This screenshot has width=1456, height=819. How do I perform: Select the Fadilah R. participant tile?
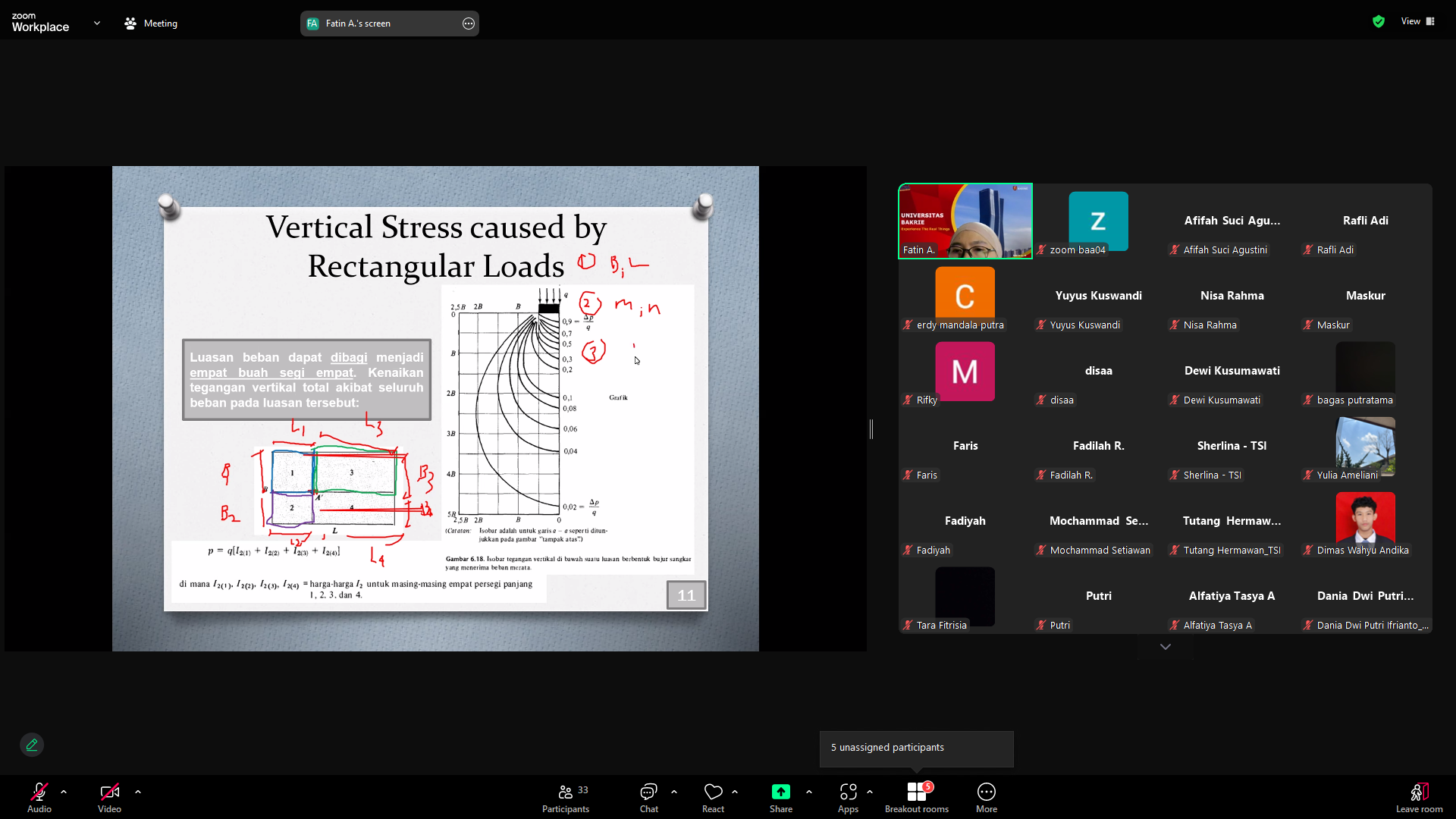pos(1099,446)
